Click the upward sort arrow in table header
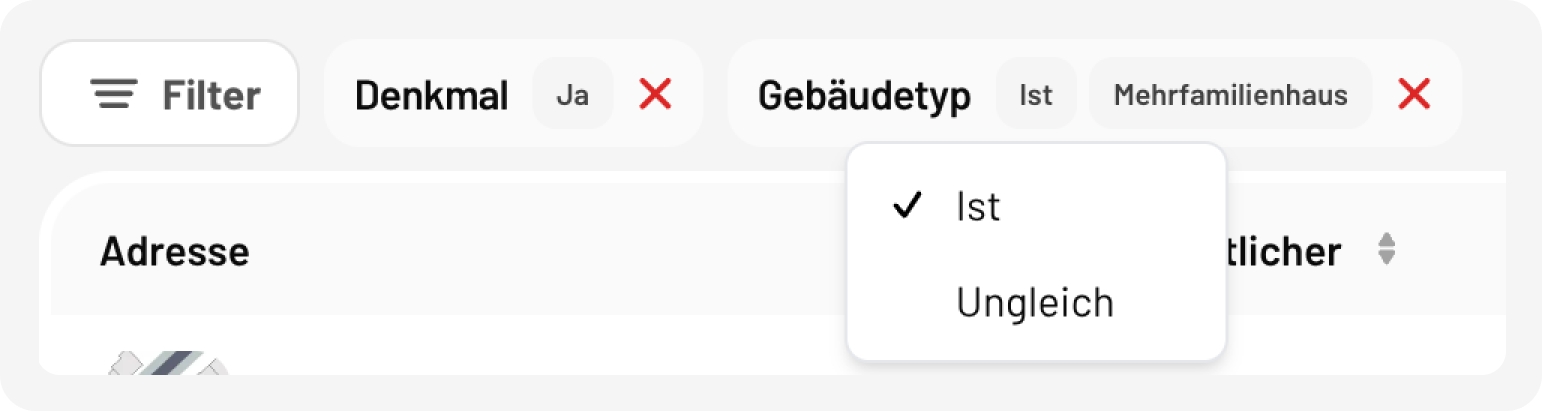This screenshot has height=411, width=1542. click(1386, 240)
